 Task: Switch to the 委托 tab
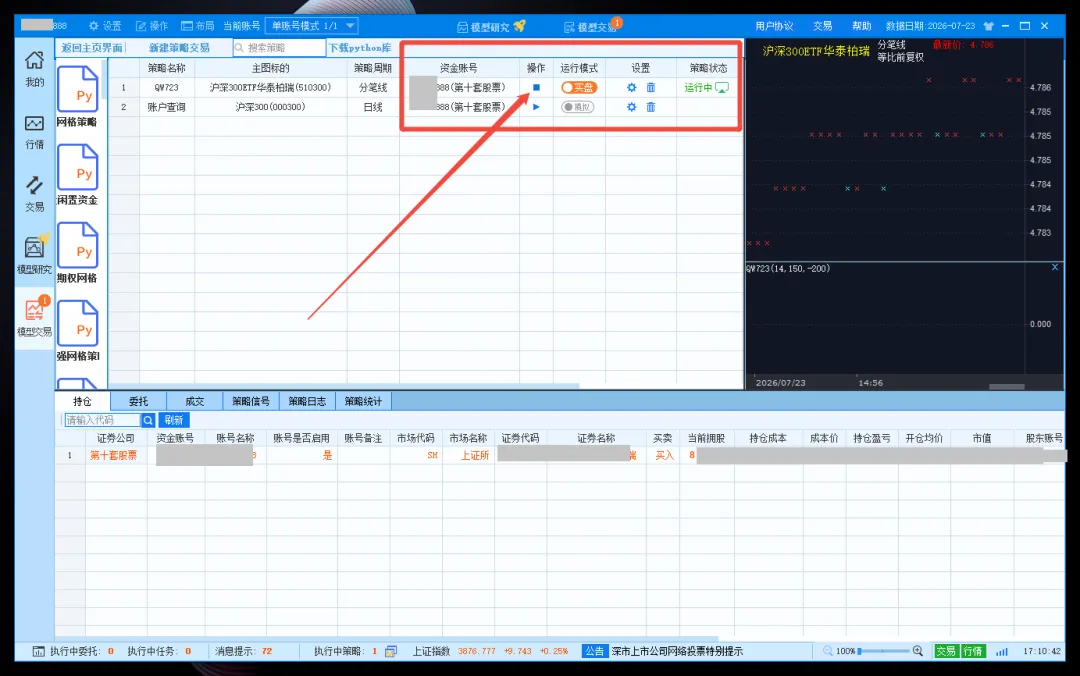[x=138, y=401]
